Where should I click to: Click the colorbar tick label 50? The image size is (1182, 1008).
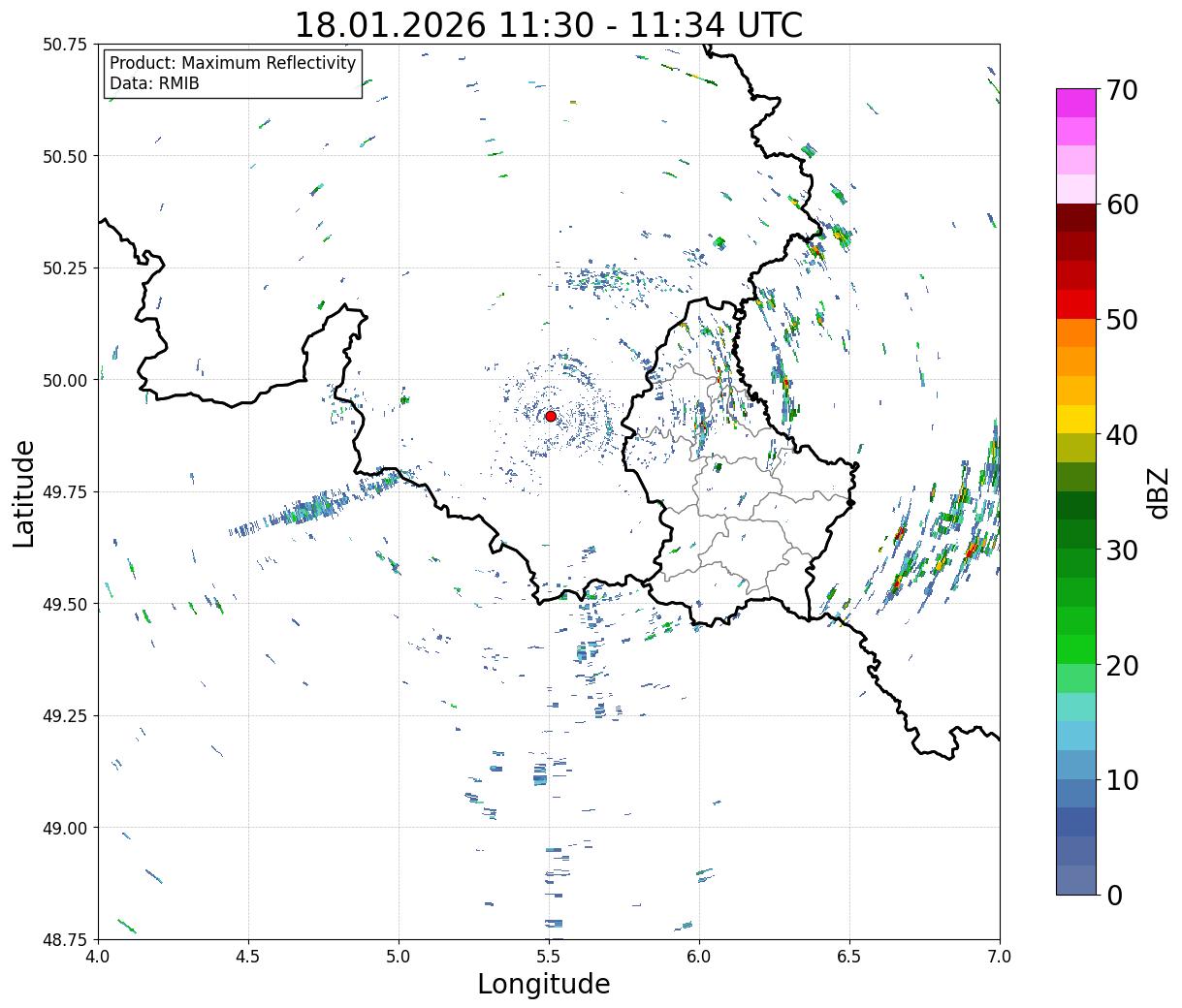point(1122,320)
